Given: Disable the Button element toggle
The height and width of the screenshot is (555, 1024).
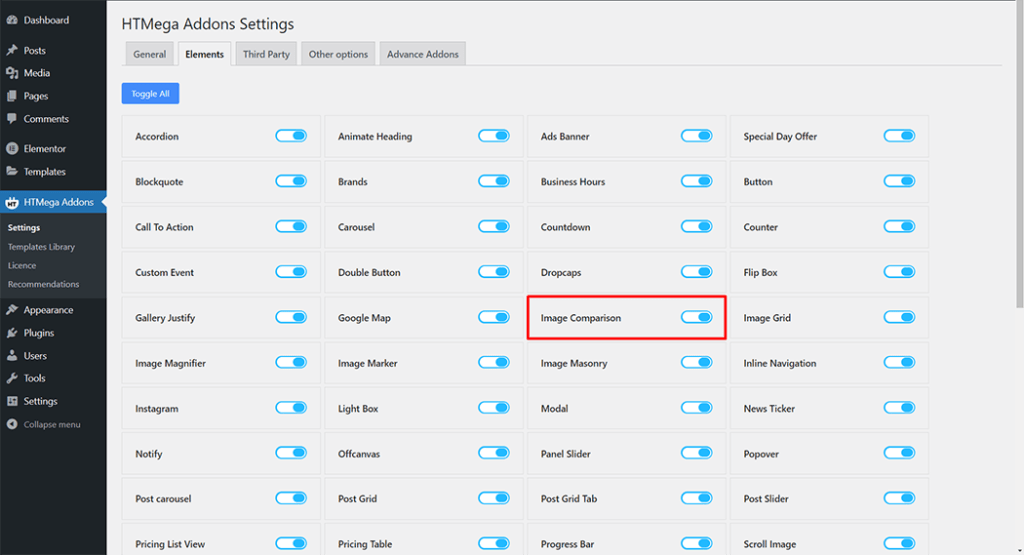Looking at the screenshot, I should (x=899, y=182).
